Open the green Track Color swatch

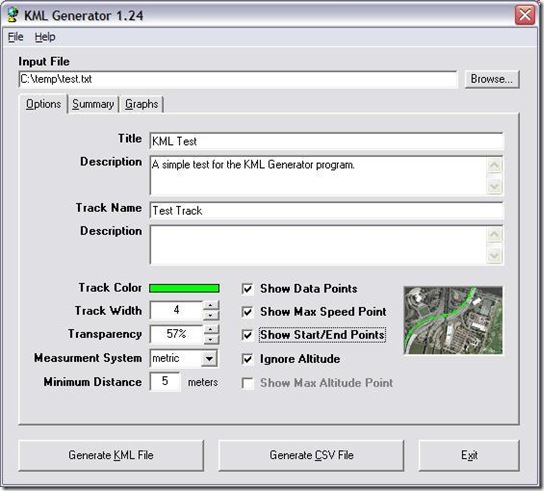point(184,288)
